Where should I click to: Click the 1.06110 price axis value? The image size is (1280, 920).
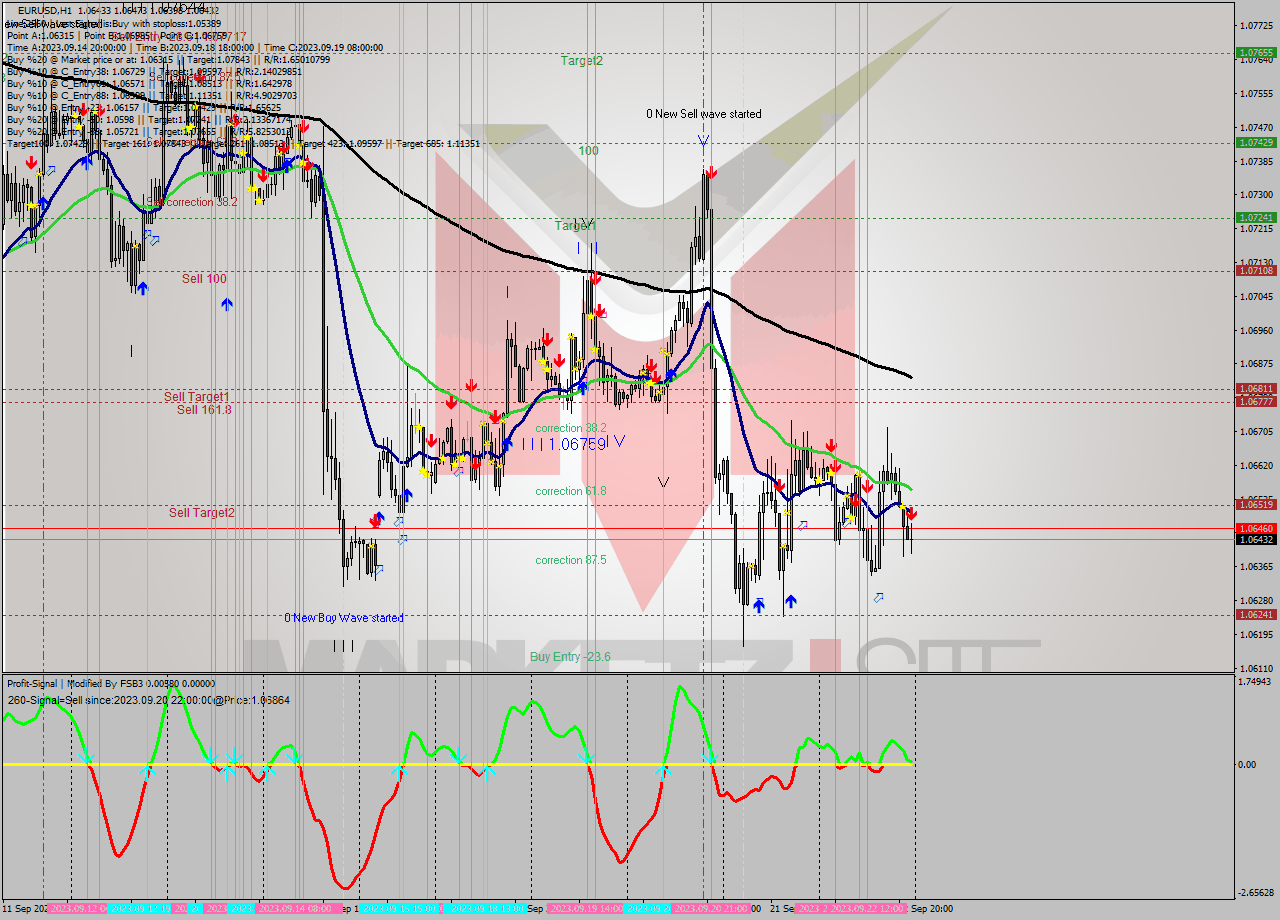click(1256, 668)
